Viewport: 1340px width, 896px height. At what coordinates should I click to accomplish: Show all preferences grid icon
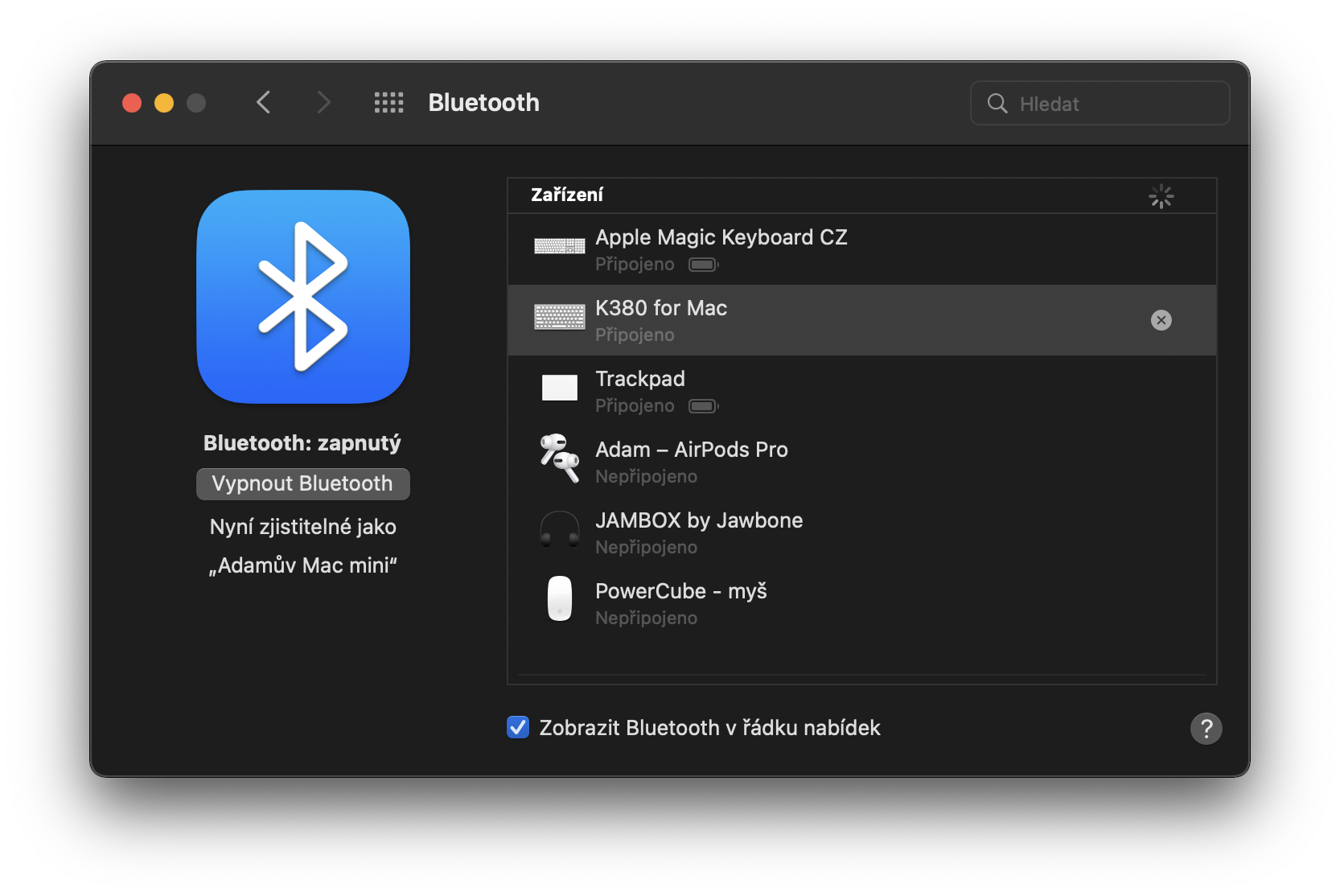point(389,103)
